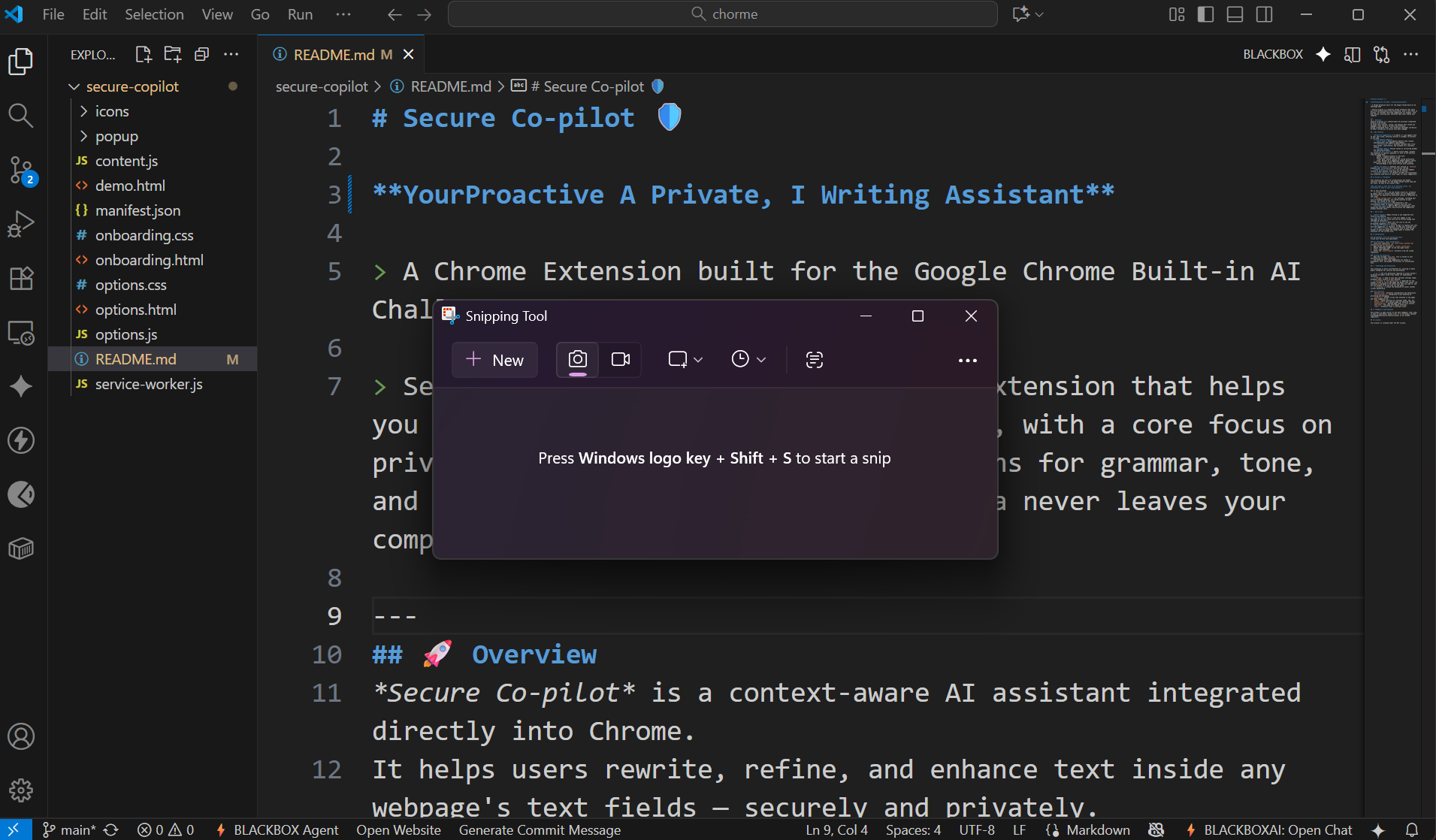Click Text actions icon in Snipping Tool
Screen dimensions: 1436x840
click(x=815, y=360)
